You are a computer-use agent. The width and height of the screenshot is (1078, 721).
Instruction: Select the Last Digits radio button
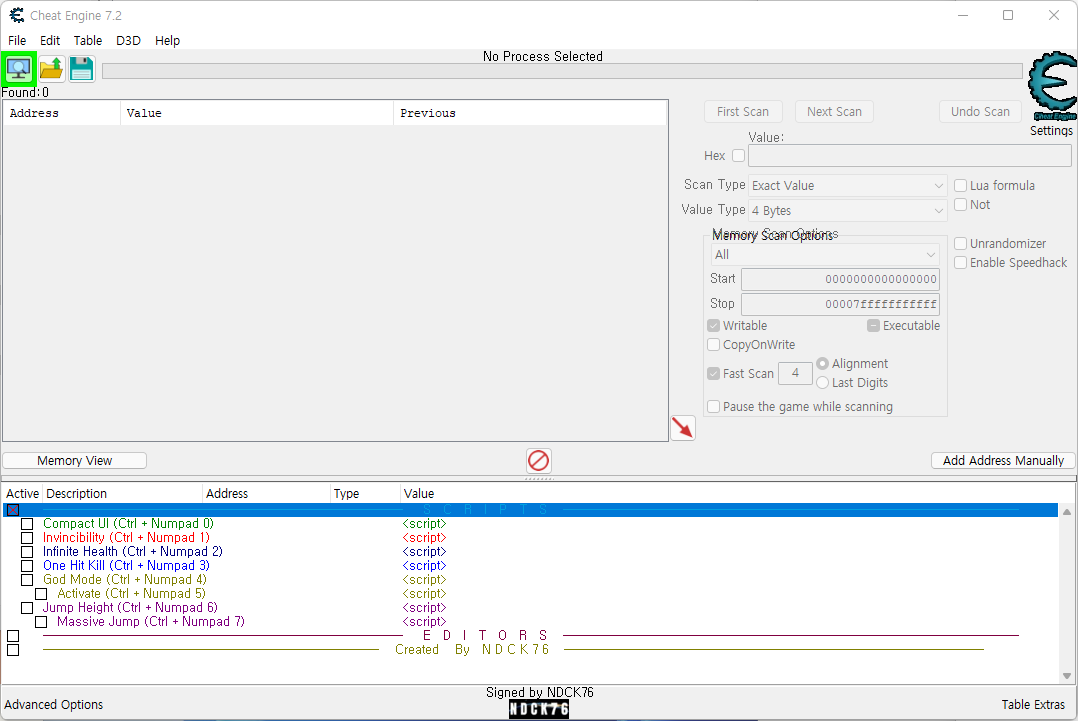pos(822,383)
